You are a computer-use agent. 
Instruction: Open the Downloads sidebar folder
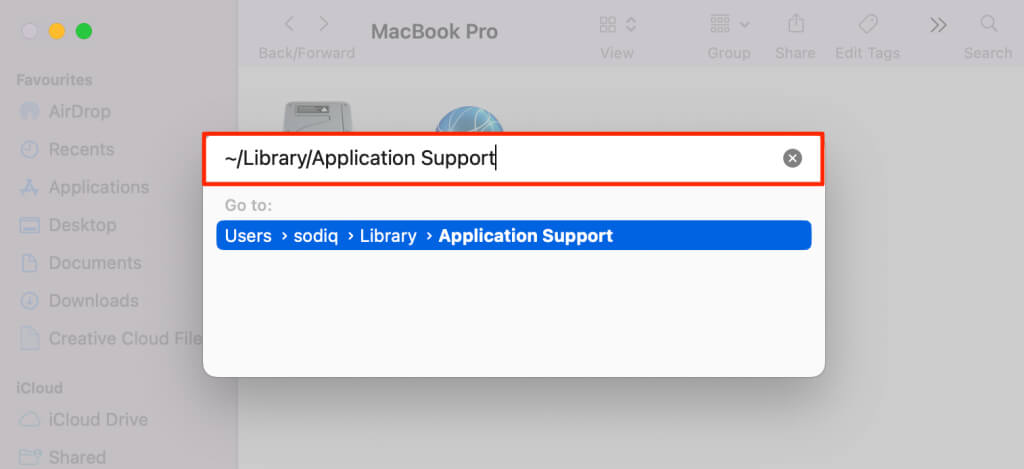pos(79,301)
